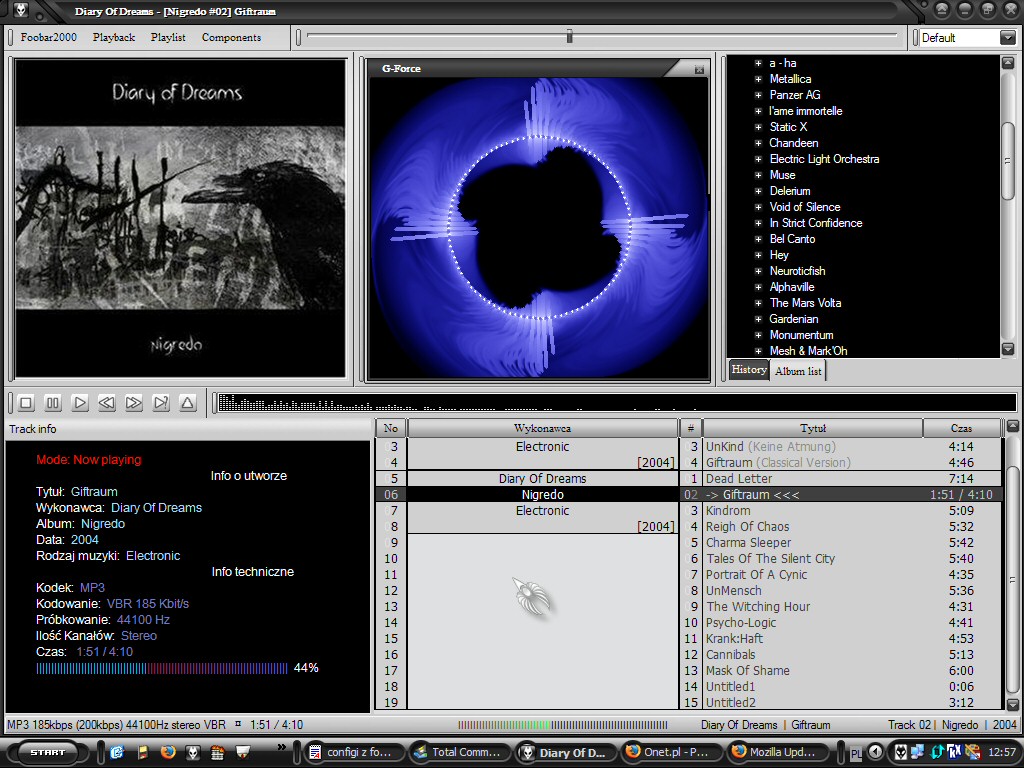Click the Tytuł column header
1024x768 pixels.
(x=812, y=428)
